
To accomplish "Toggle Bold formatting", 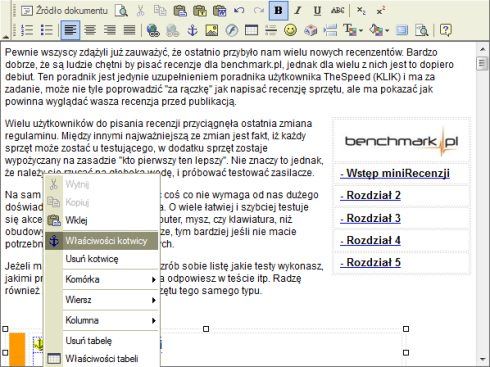I will click(x=278, y=11).
